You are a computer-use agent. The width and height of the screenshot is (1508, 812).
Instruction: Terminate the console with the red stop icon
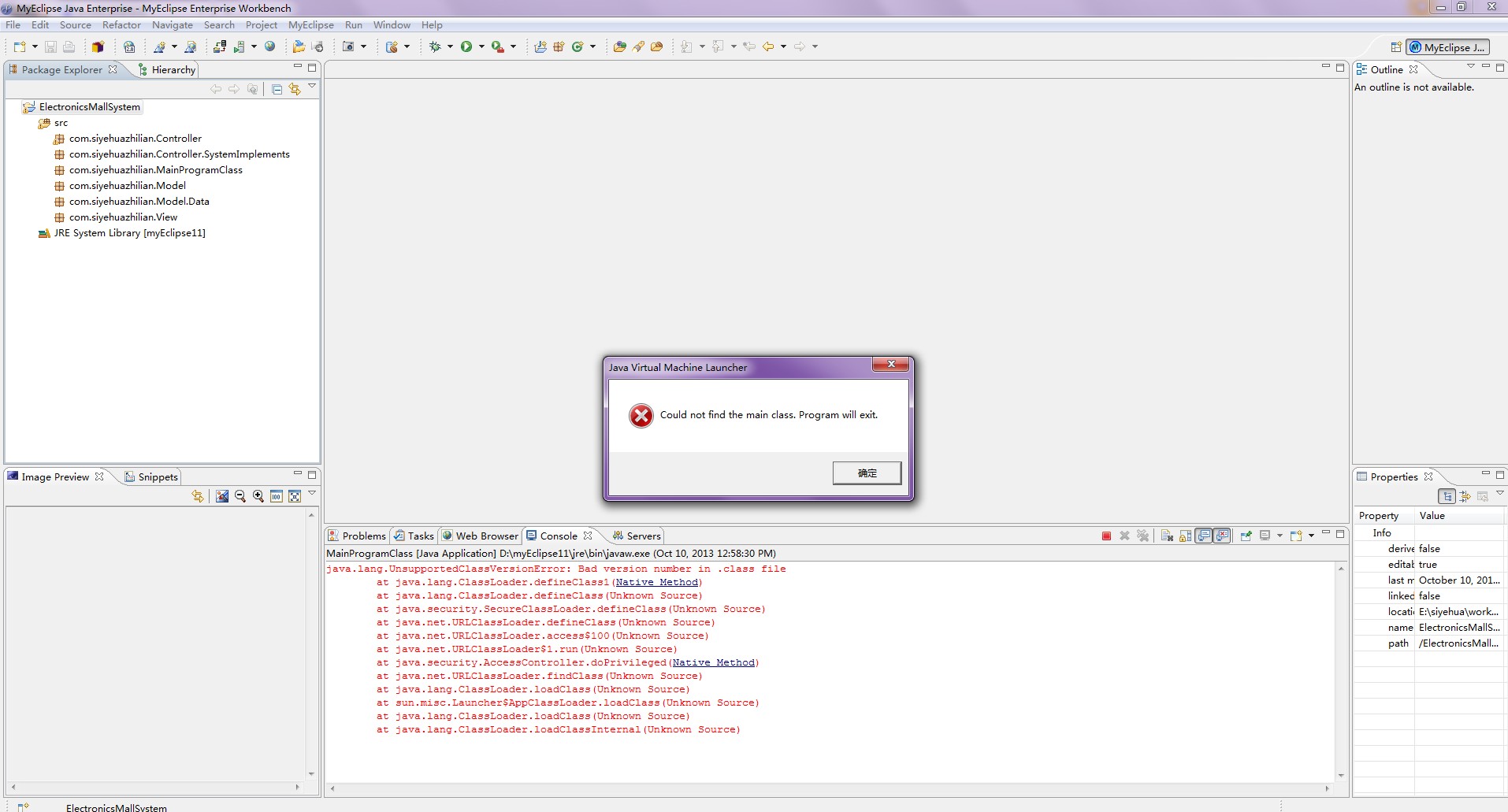[1106, 536]
